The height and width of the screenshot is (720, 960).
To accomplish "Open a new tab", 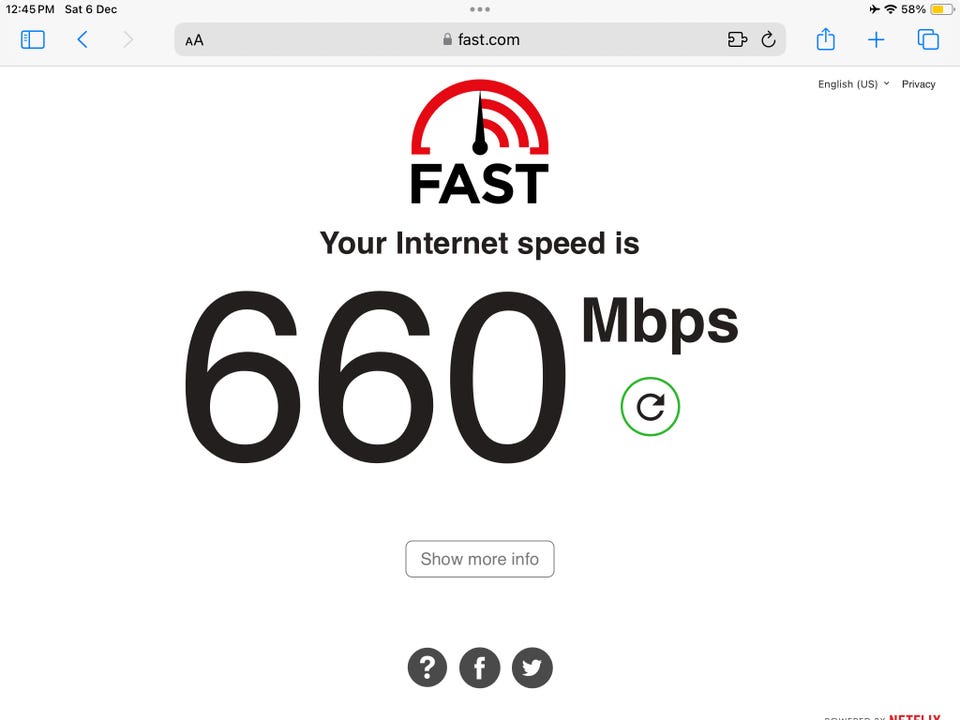I will point(876,40).
